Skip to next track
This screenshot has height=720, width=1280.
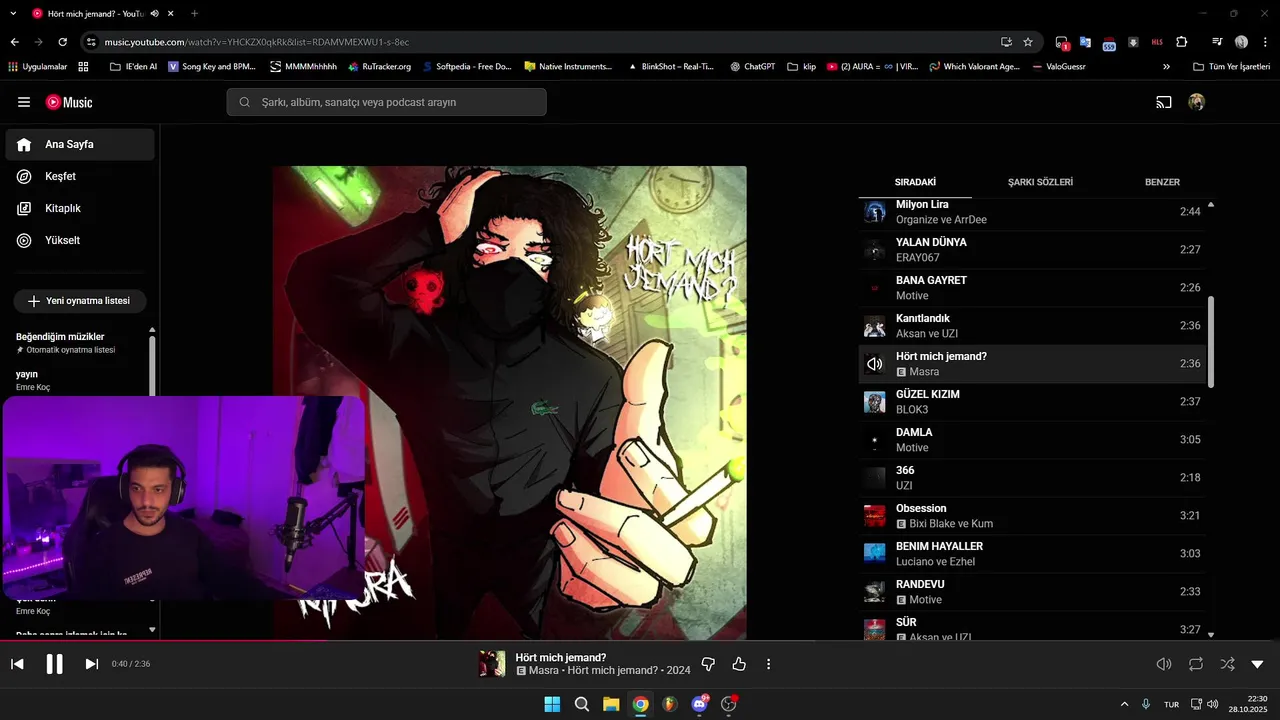pyautogui.click(x=92, y=664)
